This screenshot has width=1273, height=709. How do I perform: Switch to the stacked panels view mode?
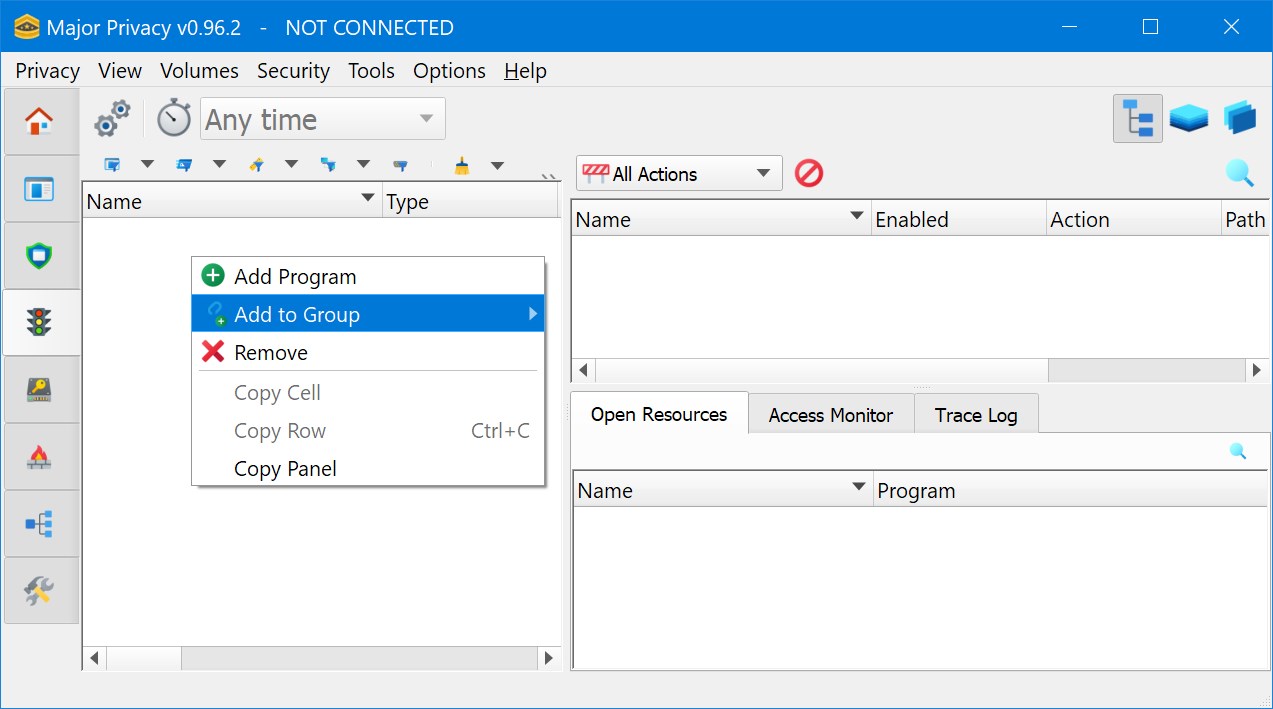(1189, 116)
